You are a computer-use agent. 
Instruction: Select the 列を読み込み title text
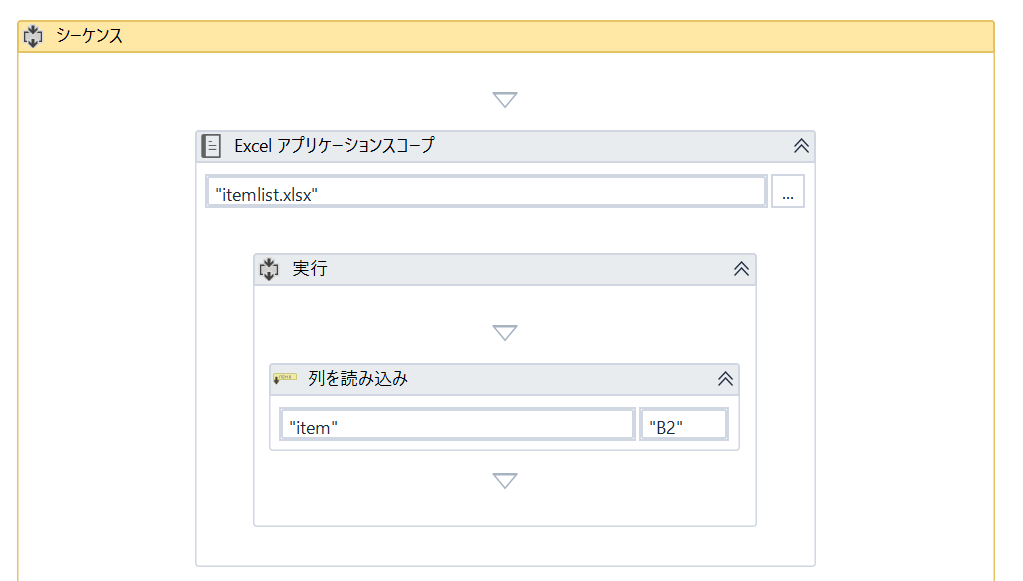tap(358, 379)
